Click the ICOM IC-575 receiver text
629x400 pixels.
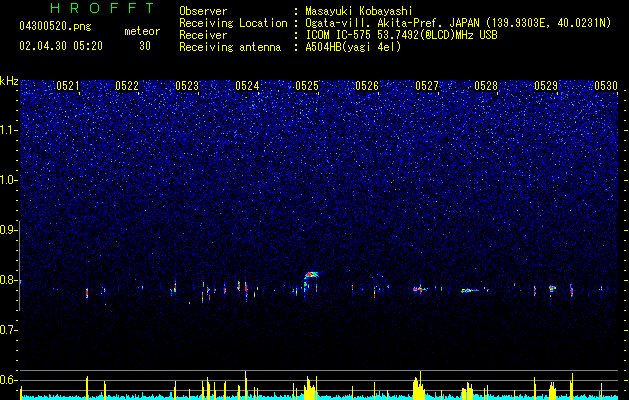[x=401, y=35]
